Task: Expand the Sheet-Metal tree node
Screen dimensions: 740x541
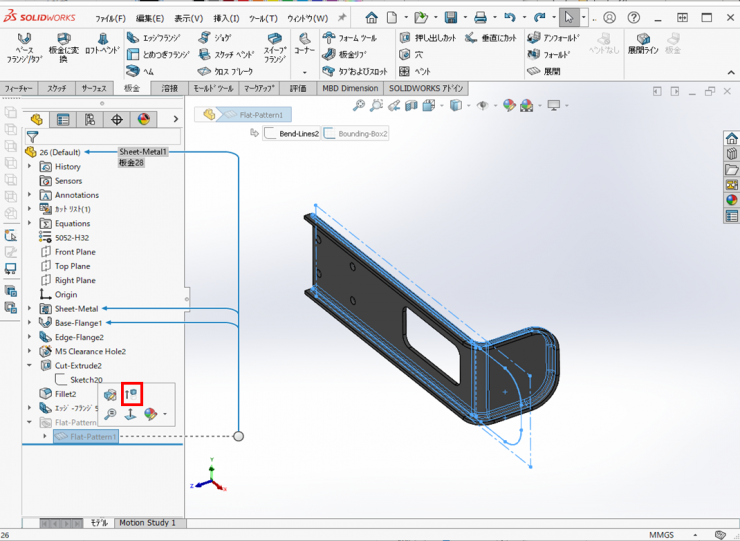Action: pos(30,309)
